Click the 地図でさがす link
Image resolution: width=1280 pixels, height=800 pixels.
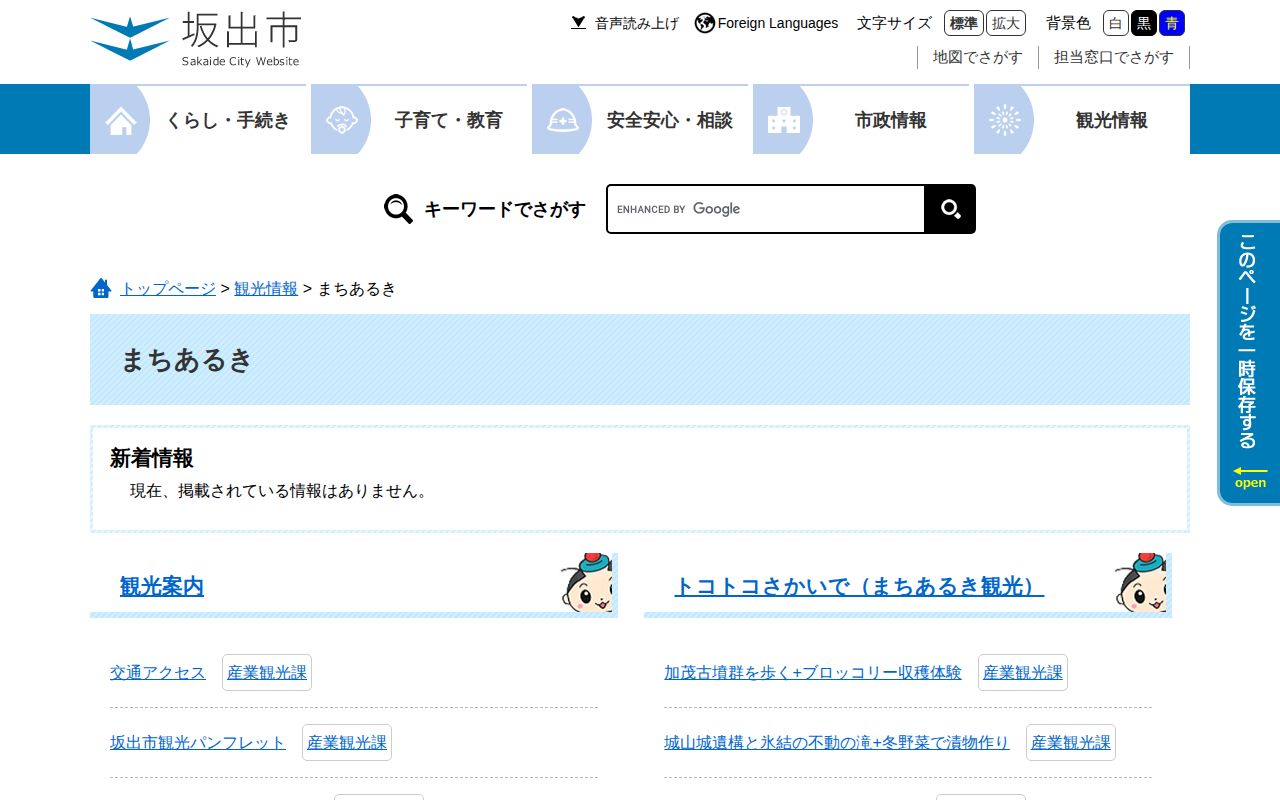tap(978, 57)
